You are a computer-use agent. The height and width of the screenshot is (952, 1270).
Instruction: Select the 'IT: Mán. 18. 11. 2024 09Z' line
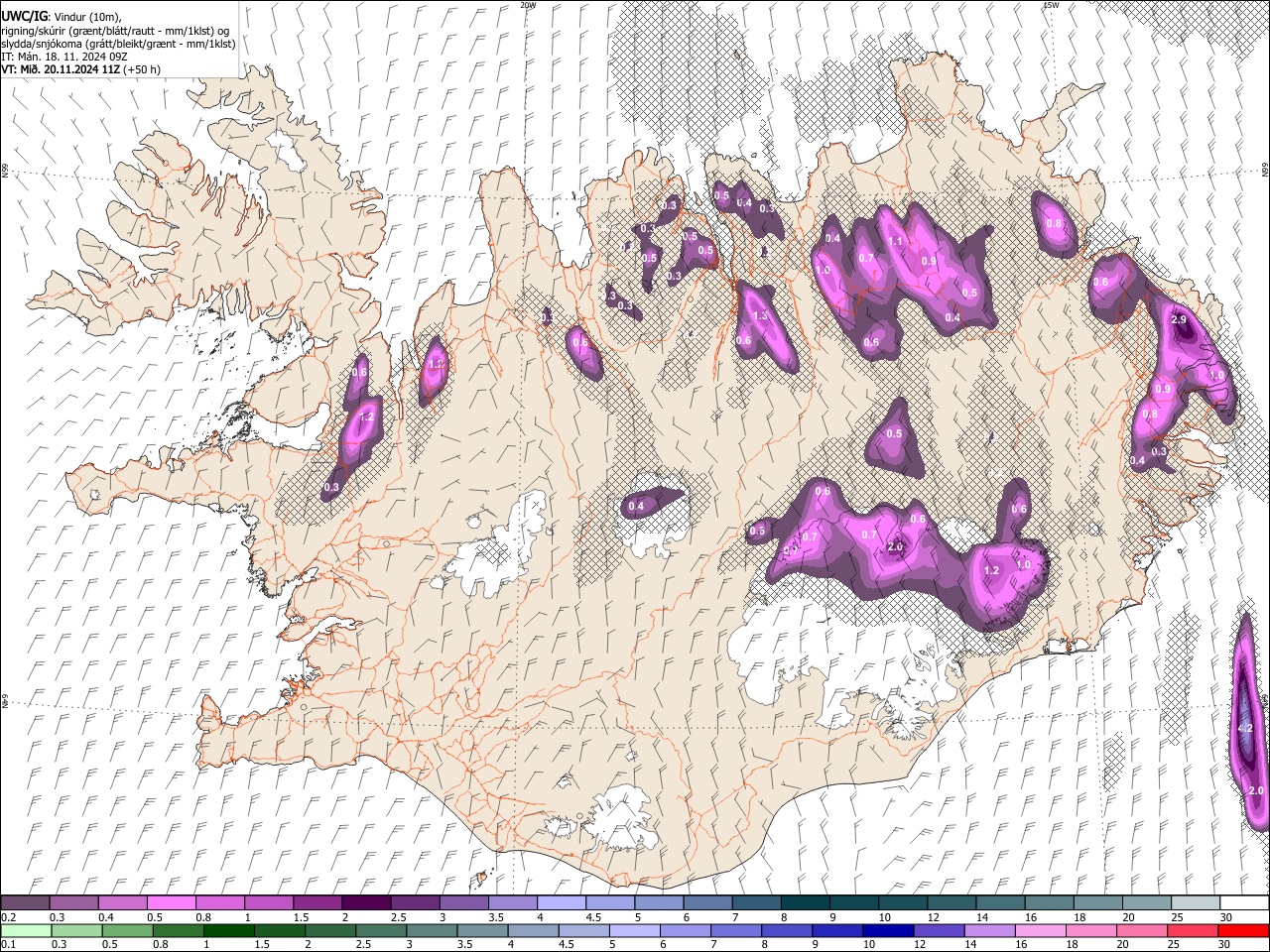[x=63, y=57]
